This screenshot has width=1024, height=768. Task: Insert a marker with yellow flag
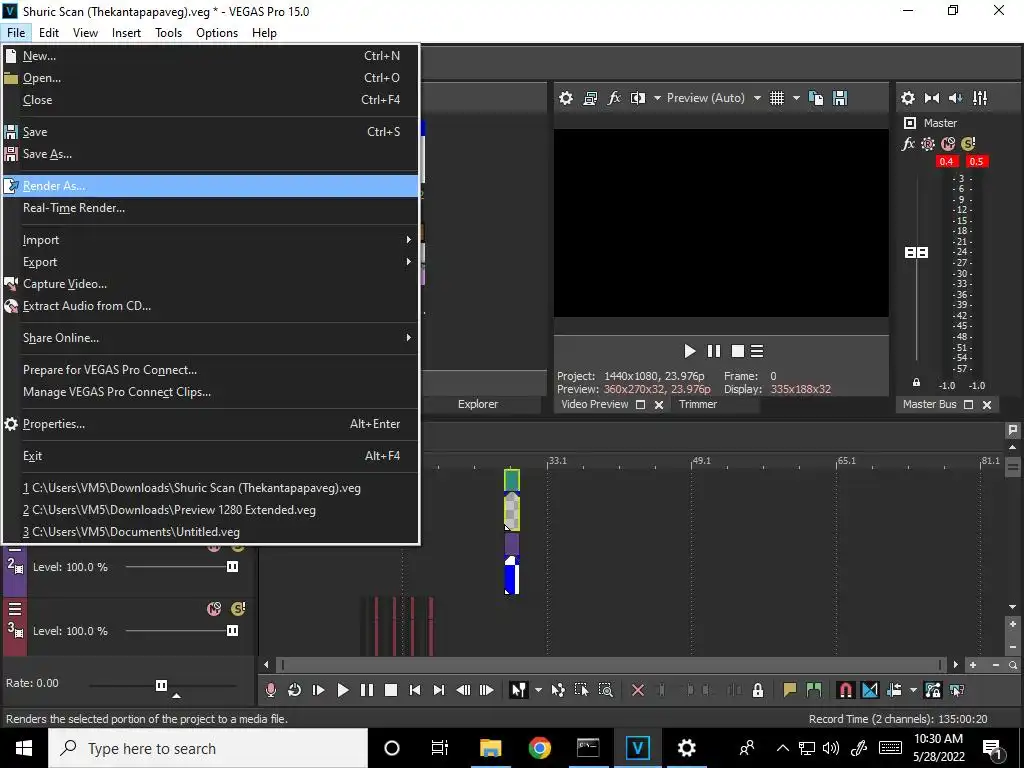pyautogui.click(x=790, y=690)
